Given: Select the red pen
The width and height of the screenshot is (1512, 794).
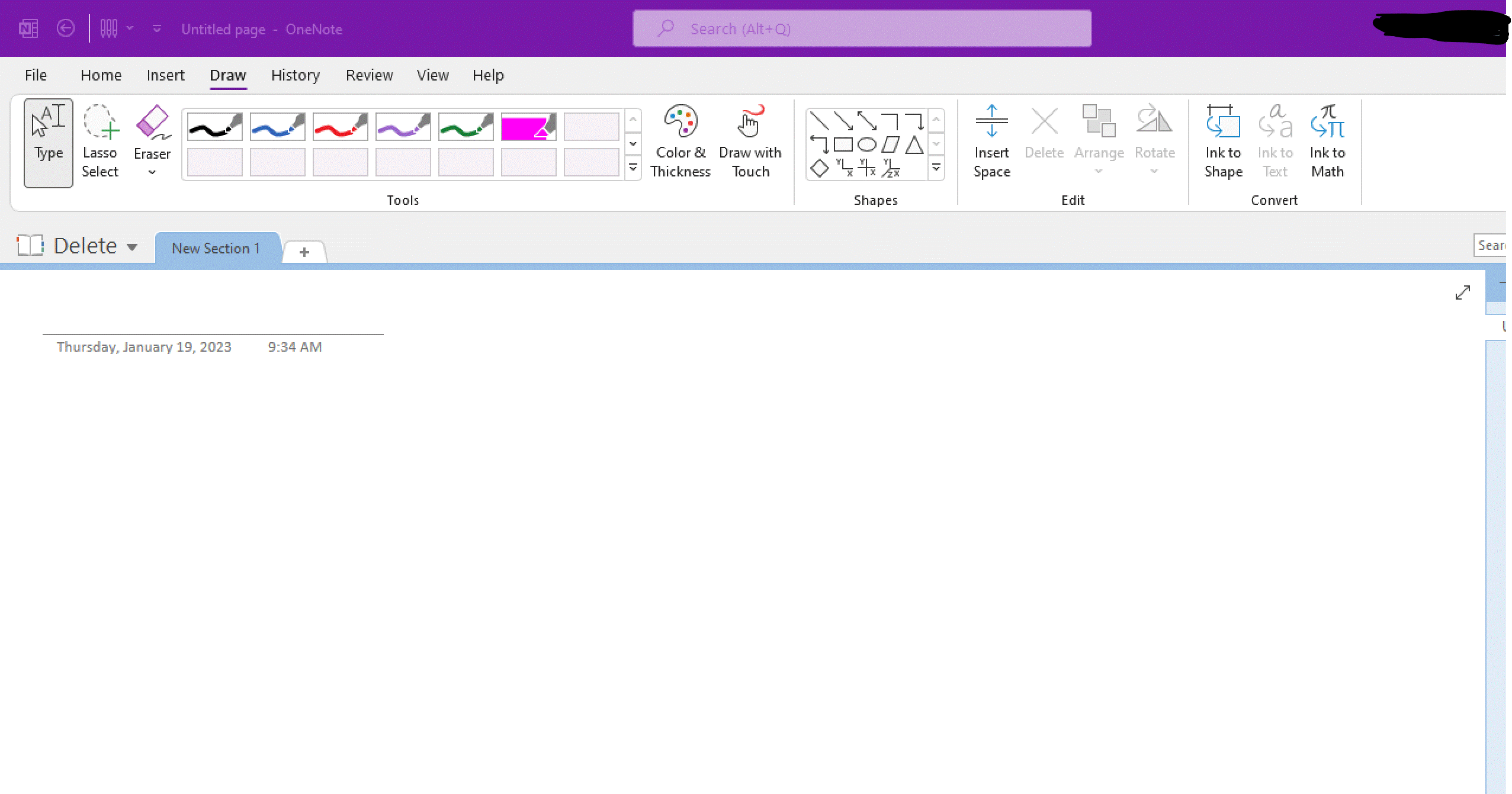Looking at the screenshot, I should [341, 127].
